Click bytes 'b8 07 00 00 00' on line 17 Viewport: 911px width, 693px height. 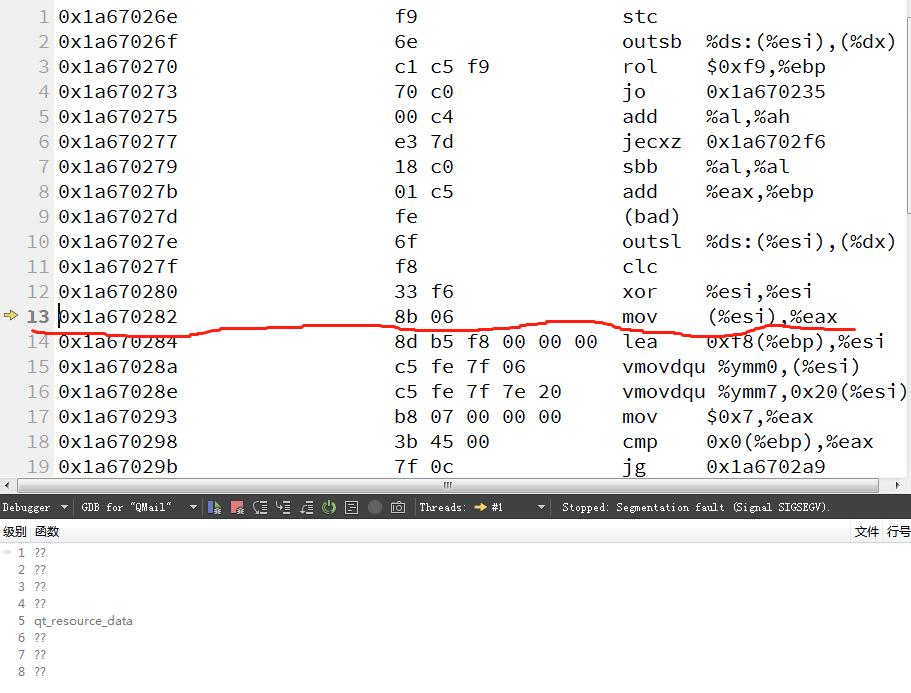point(478,416)
